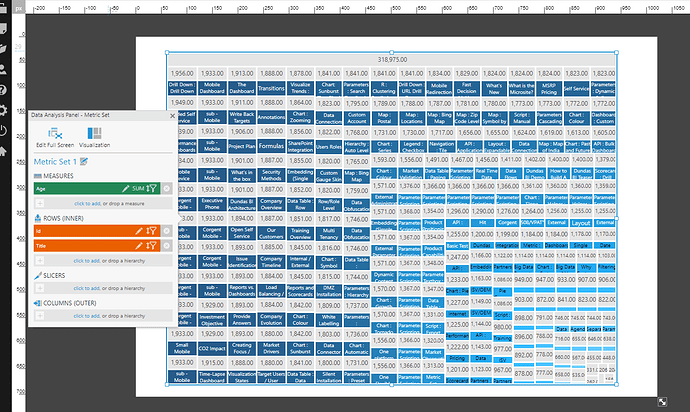
Task: Open the Metric Set 1 title link
Action: point(55,162)
